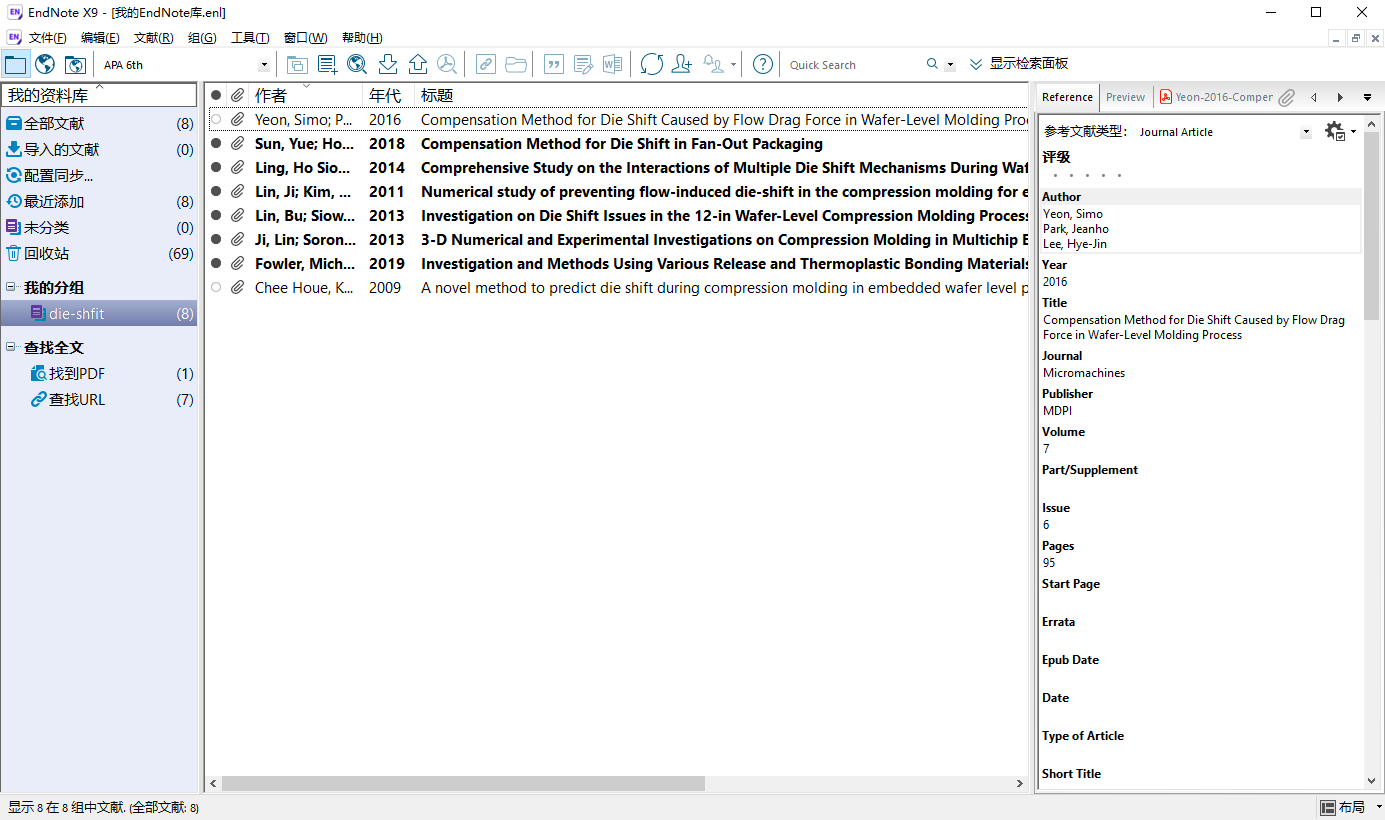Click the Import download-arrow icon

(x=388, y=65)
